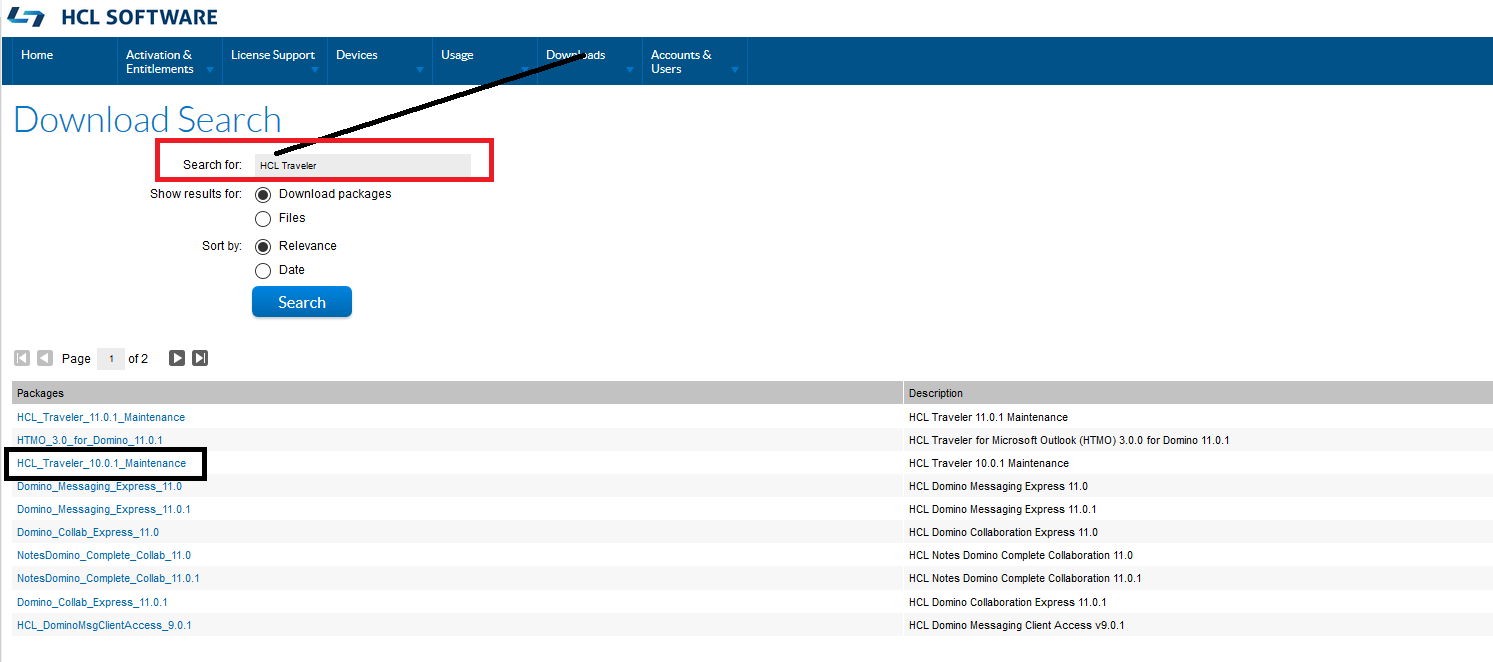Go to first page arrow icon
This screenshot has height=662, width=1493.
pyautogui.click(x=22, y=358)
